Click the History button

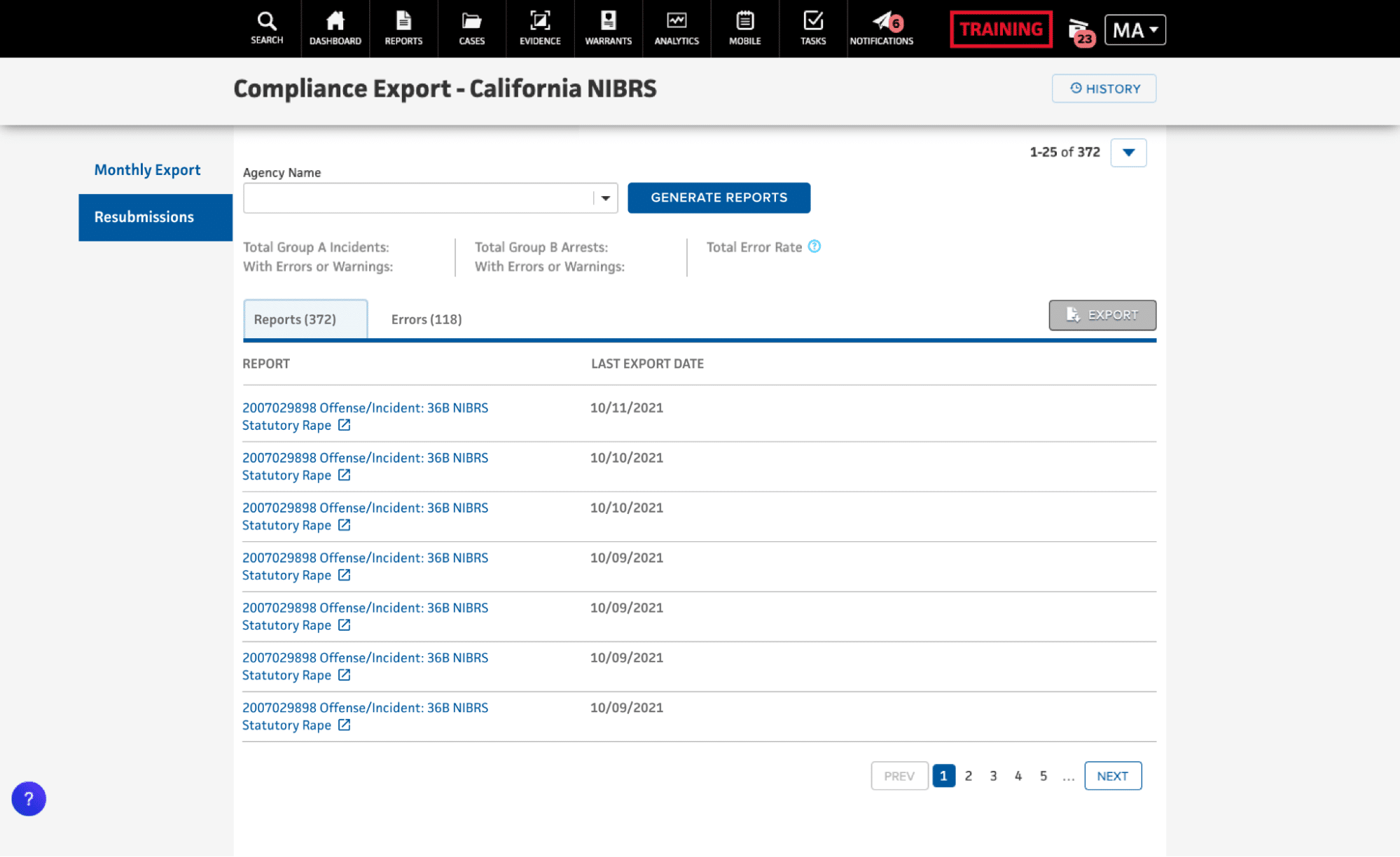[1104, 88]
